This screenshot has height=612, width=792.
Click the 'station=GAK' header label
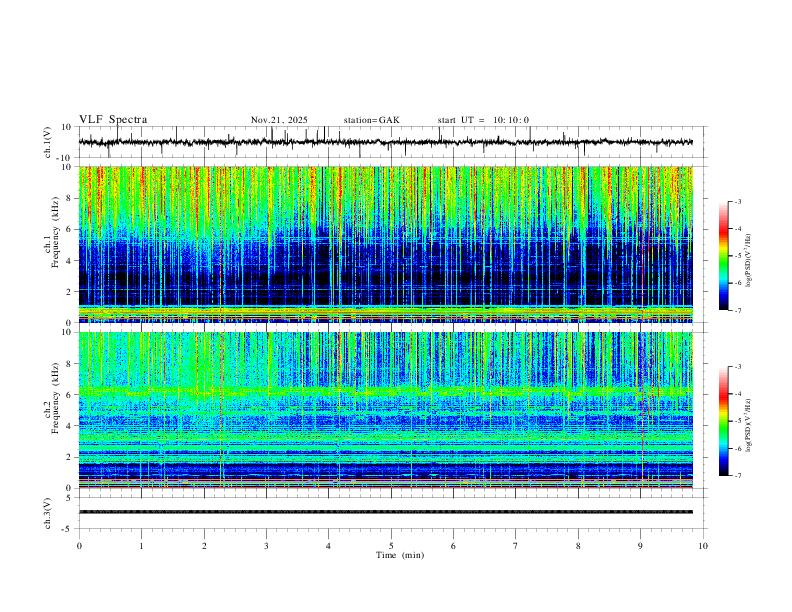pyautogui.click(x=371, y=120)
